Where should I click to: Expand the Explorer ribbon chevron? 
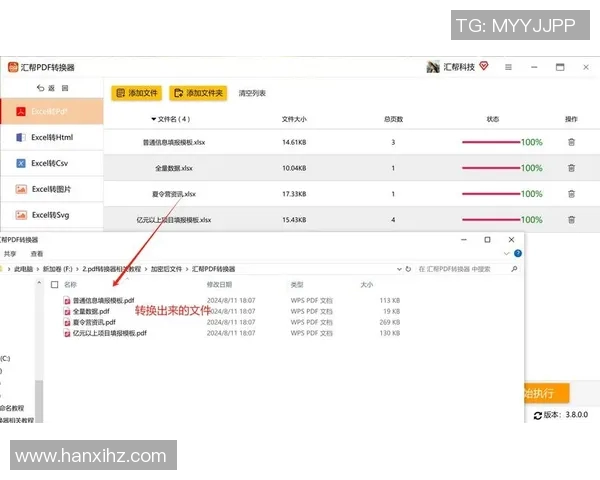pyautogui.click(x=506, y=253)
